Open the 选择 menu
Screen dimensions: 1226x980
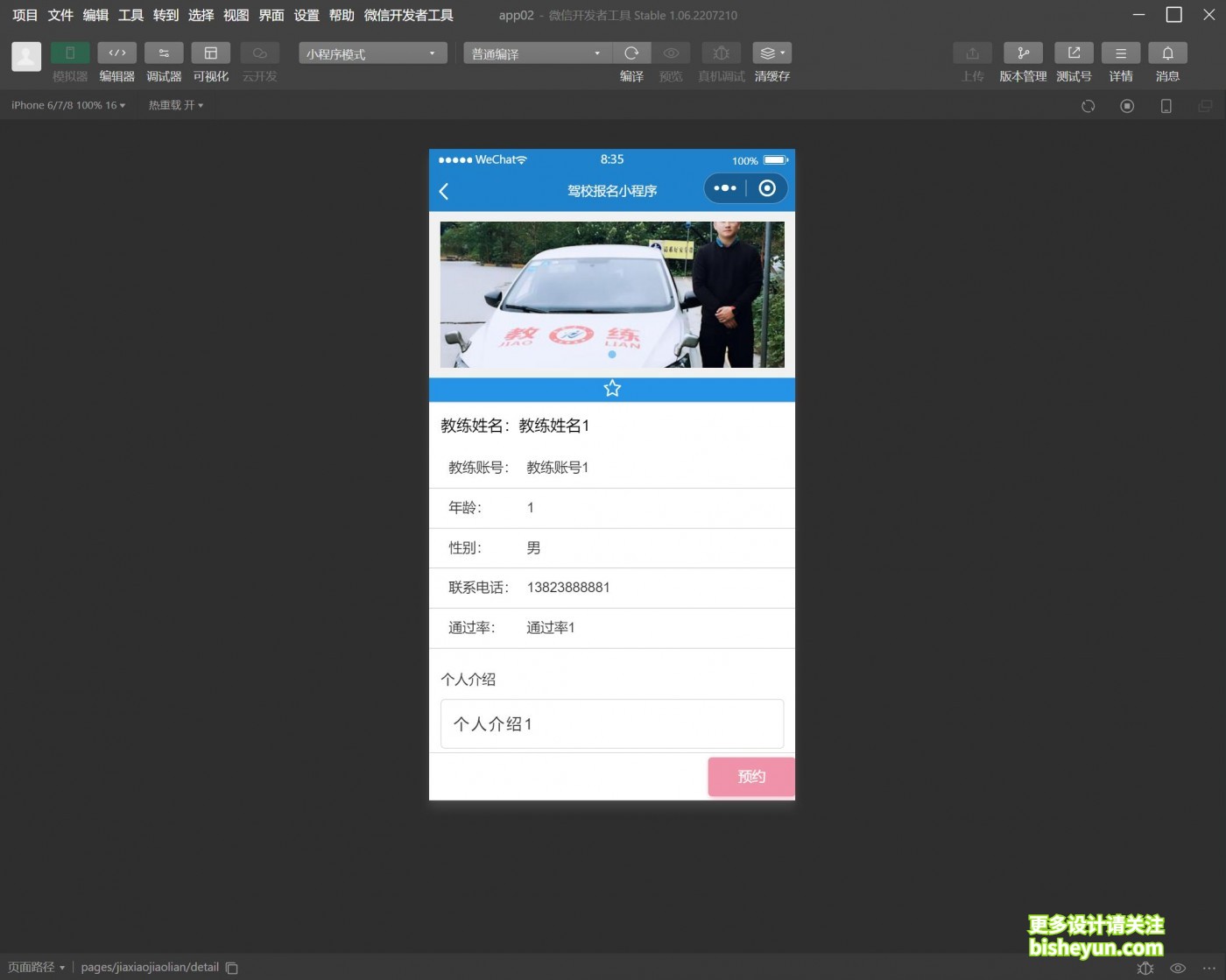[x=201, y=15]
